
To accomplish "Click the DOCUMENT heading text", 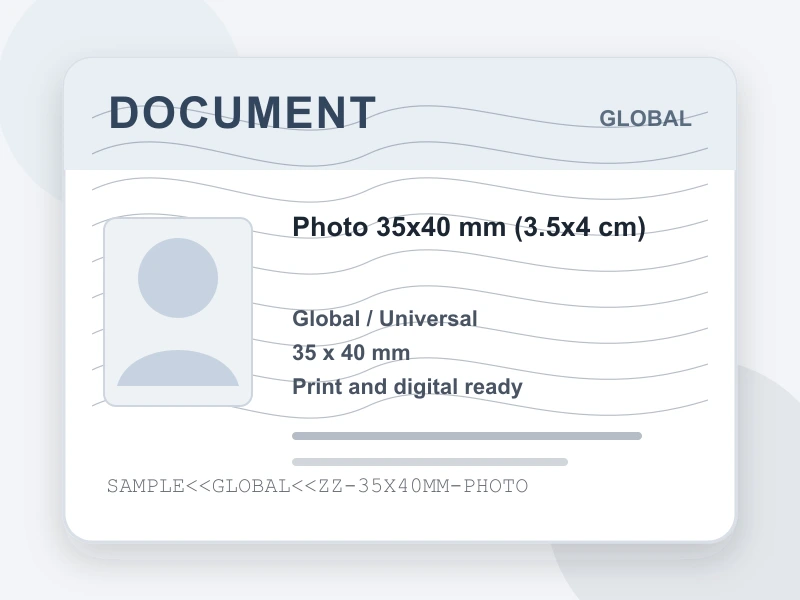I will click(x=242, y=113).
